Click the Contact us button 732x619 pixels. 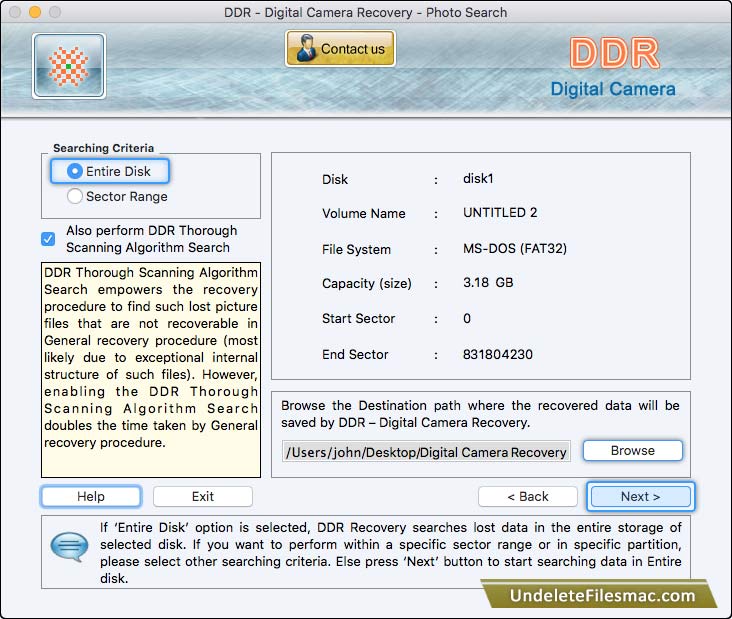340,49
